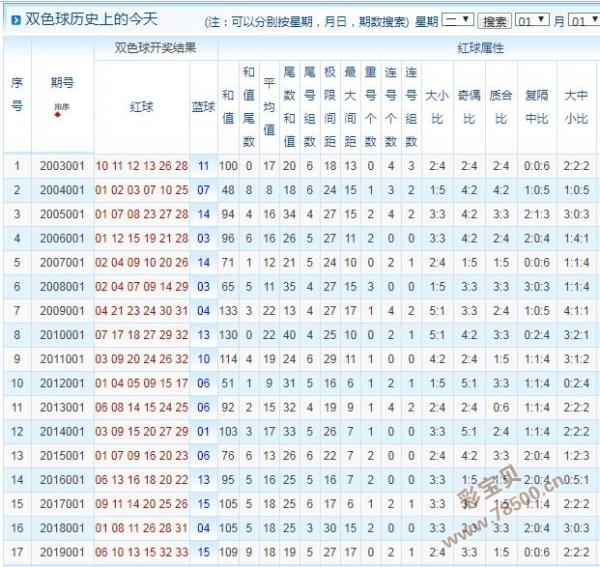The width and height of the screenshot is (600, 567).
Task: Click blue ball 07 in row 2004001
Action: (203, 190)
